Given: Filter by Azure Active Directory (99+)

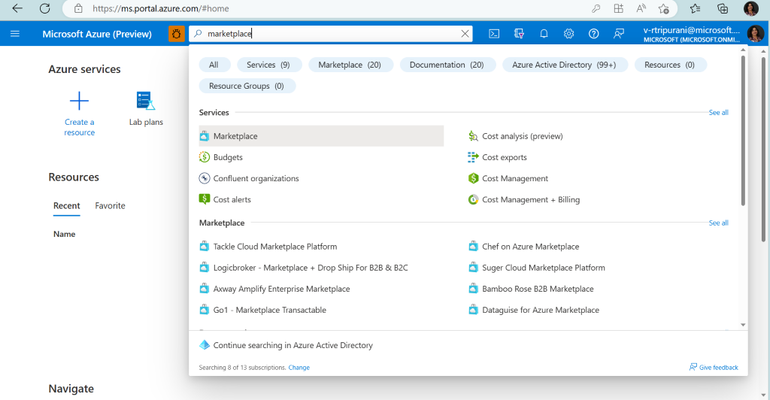Looking at the screenshot, I should 564,65.
